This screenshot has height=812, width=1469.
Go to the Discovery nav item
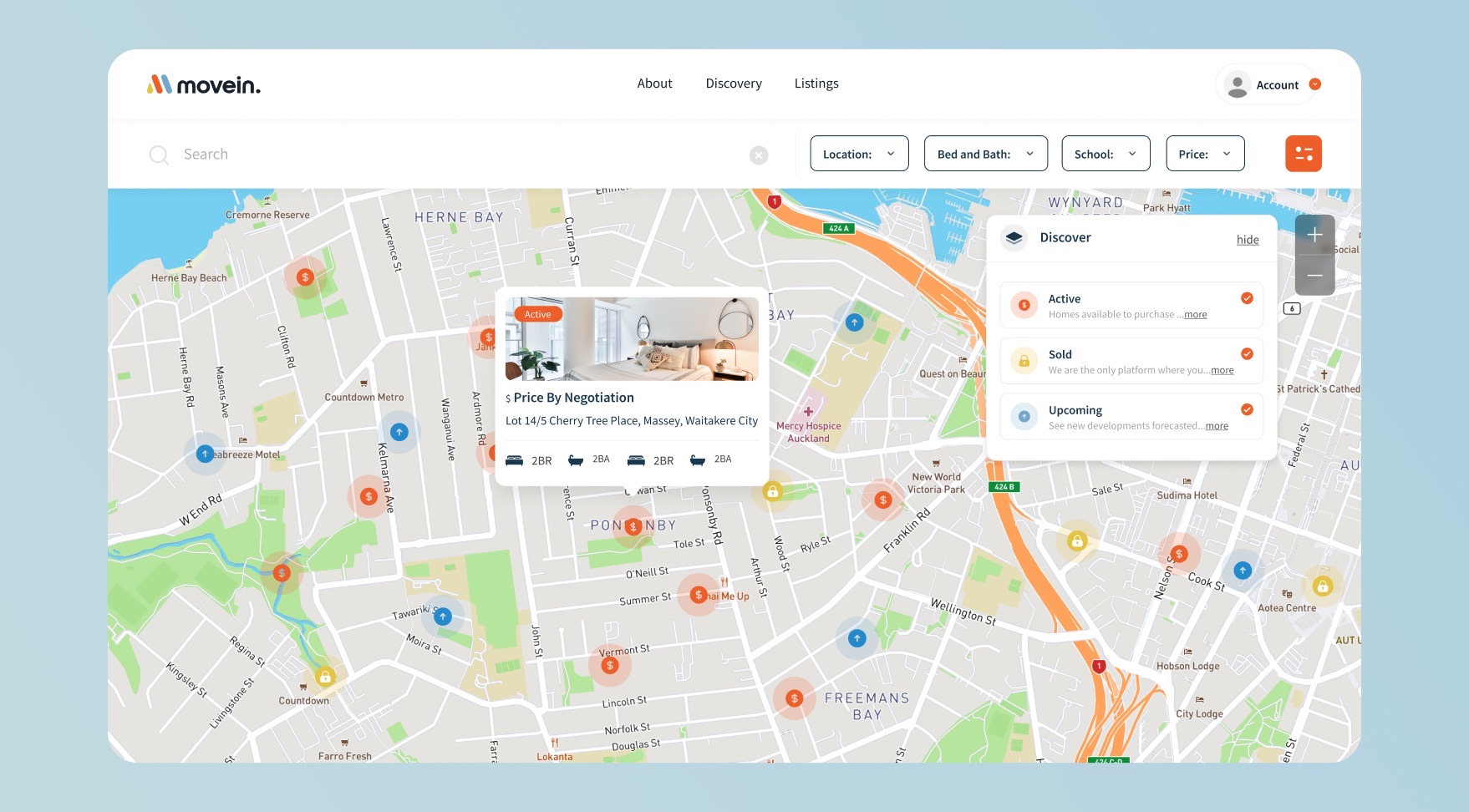pos(734,84)
